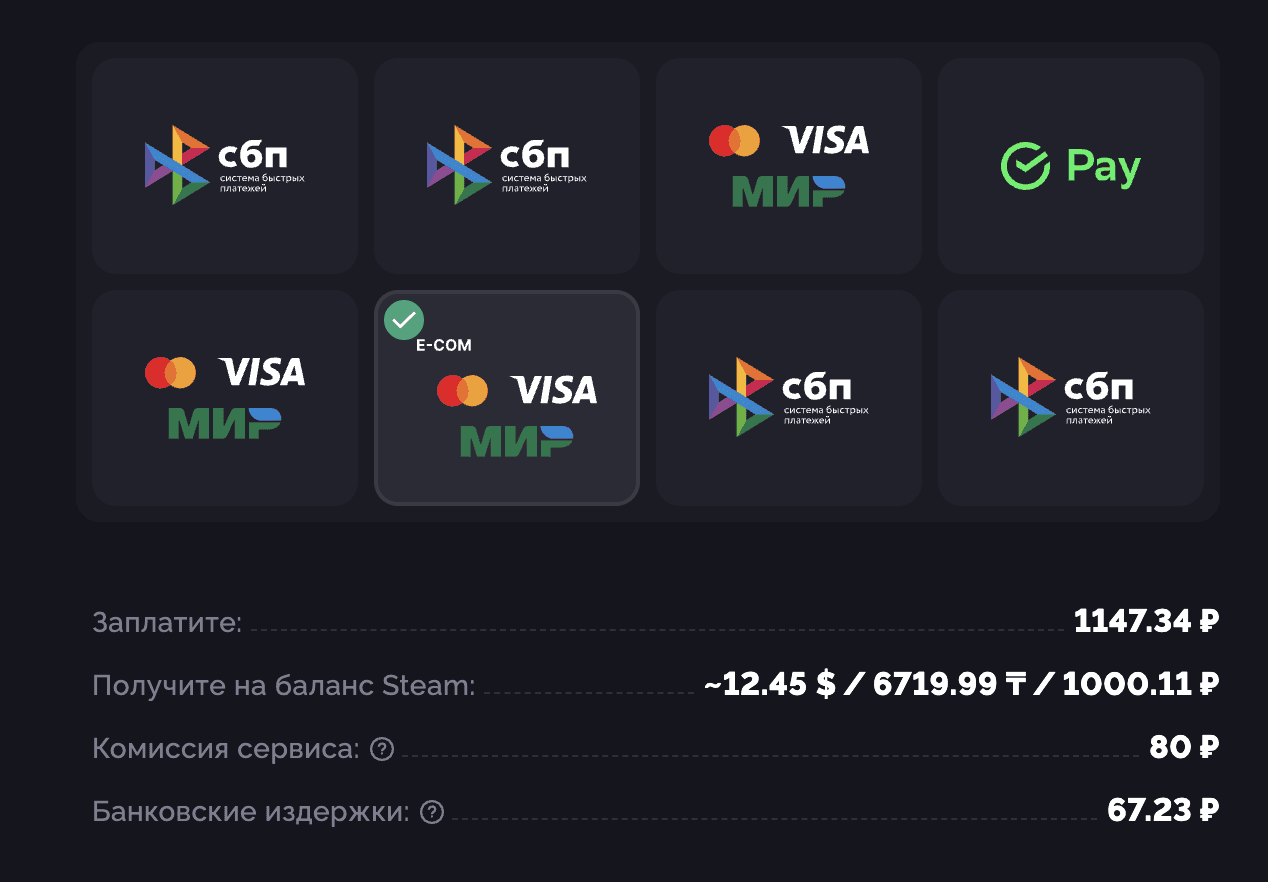Click the E-COM label text
This screenshot has height=882, width=1268.
click(x=443, y=345)
